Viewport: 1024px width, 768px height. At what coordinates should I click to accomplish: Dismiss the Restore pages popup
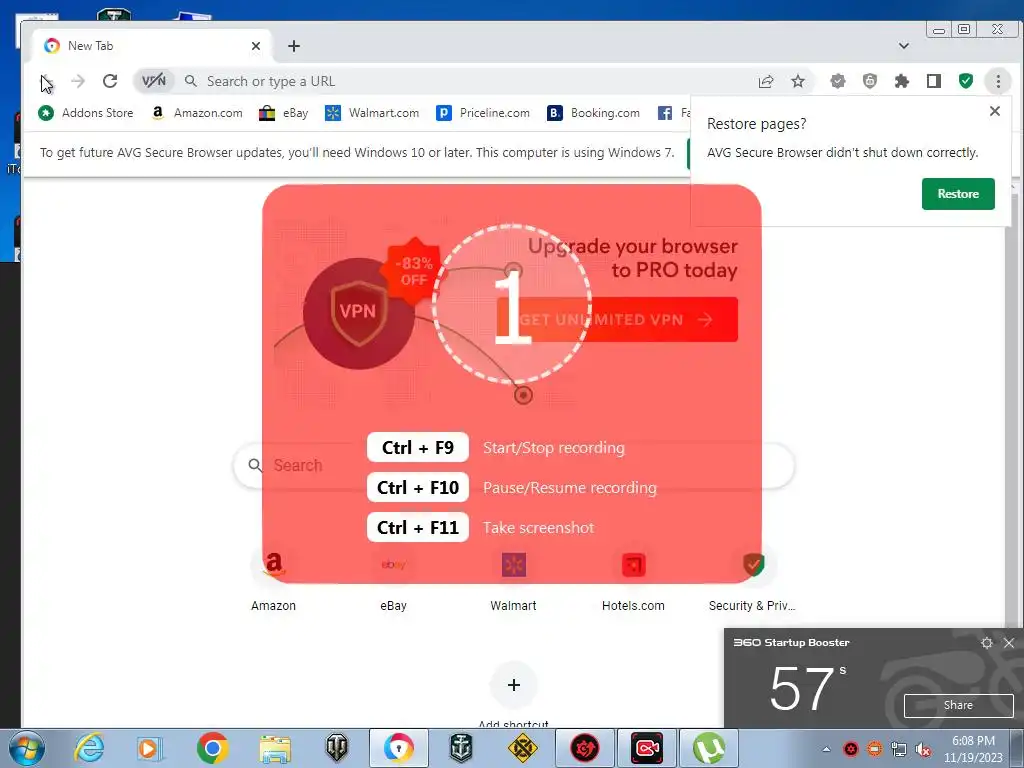point(995,111)
